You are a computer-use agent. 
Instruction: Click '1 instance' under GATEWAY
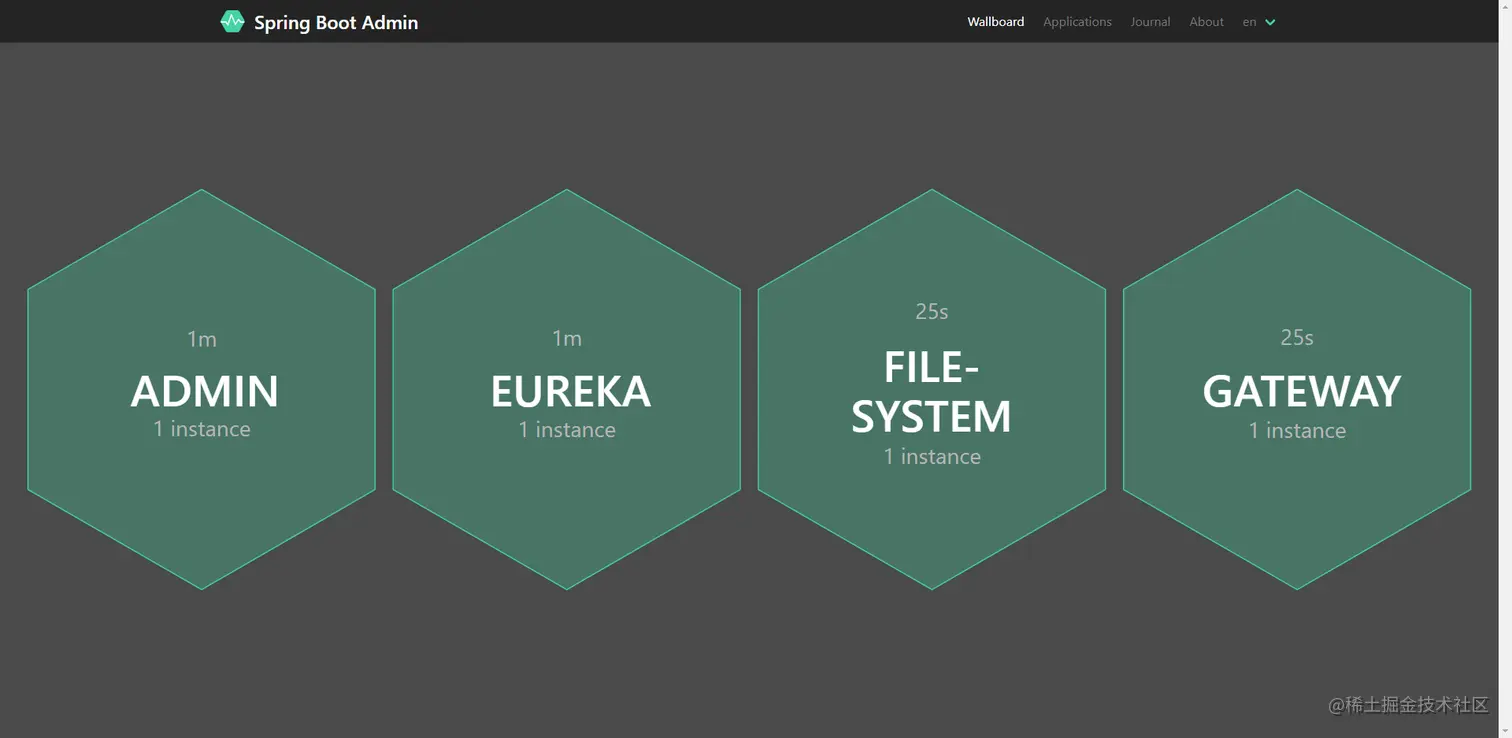pyautogui.click(x=1297, y=431)
